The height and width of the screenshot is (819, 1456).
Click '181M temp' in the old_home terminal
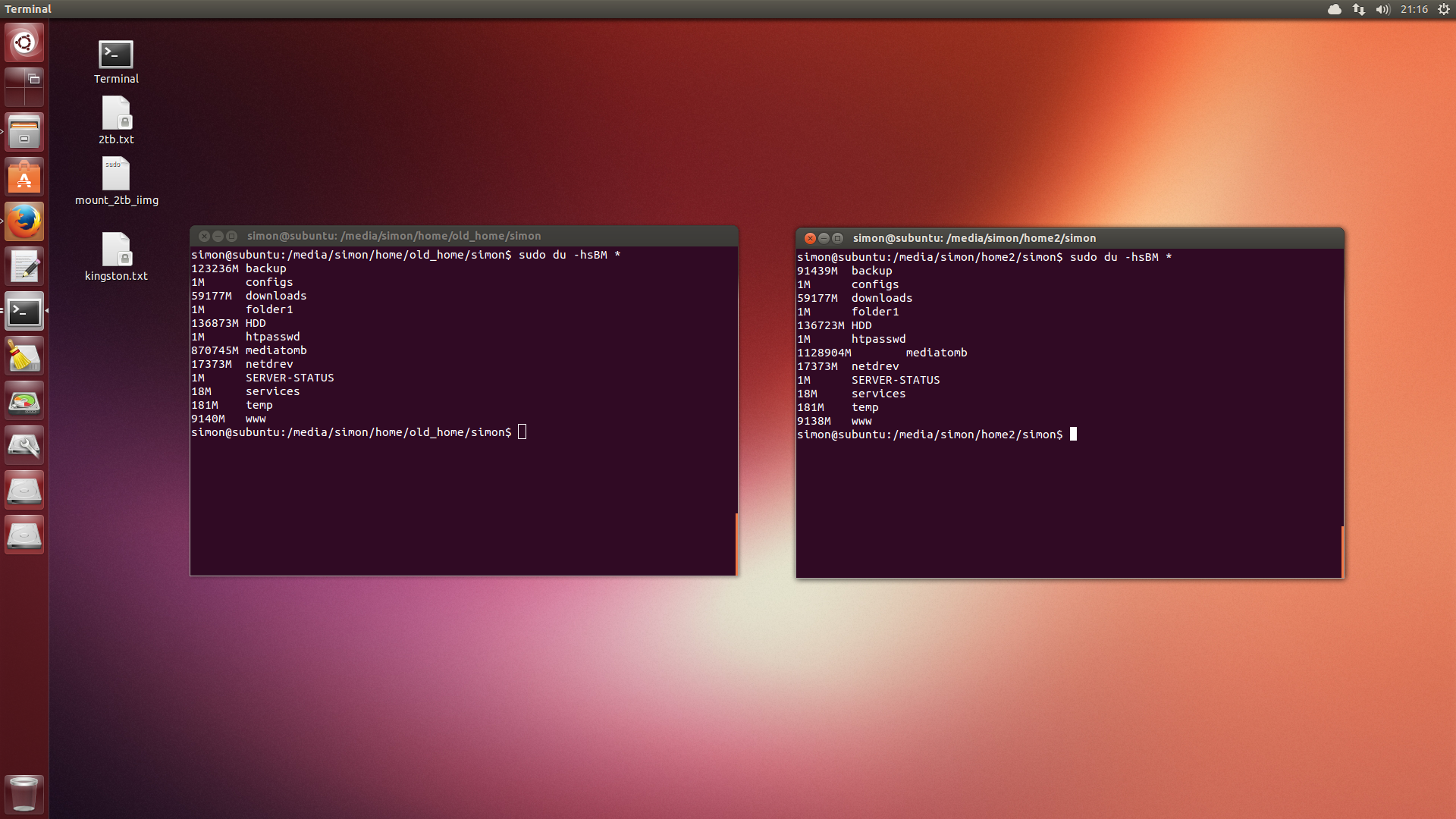232,405
